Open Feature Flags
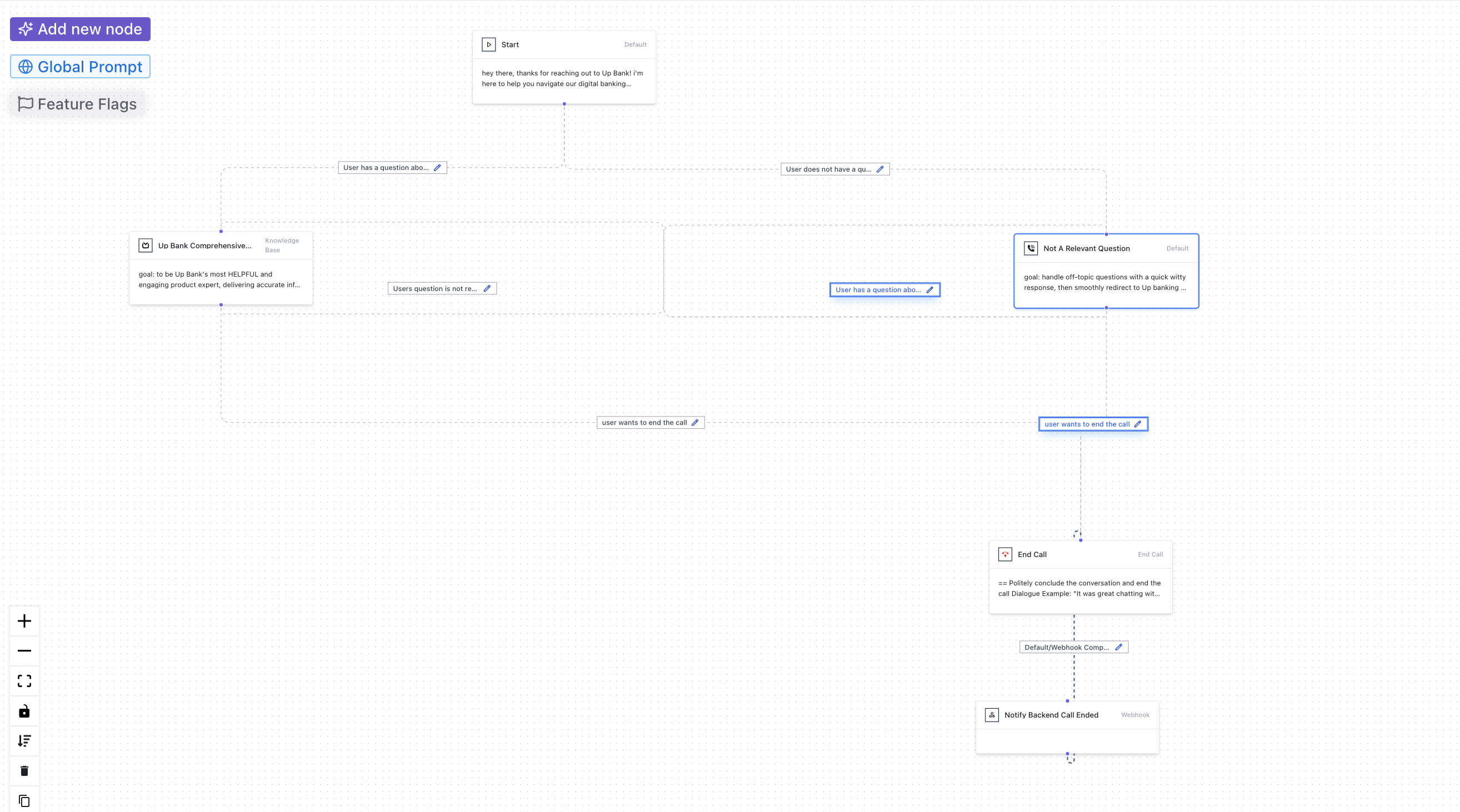This screenshot has height=812, width=1460. 77,104
